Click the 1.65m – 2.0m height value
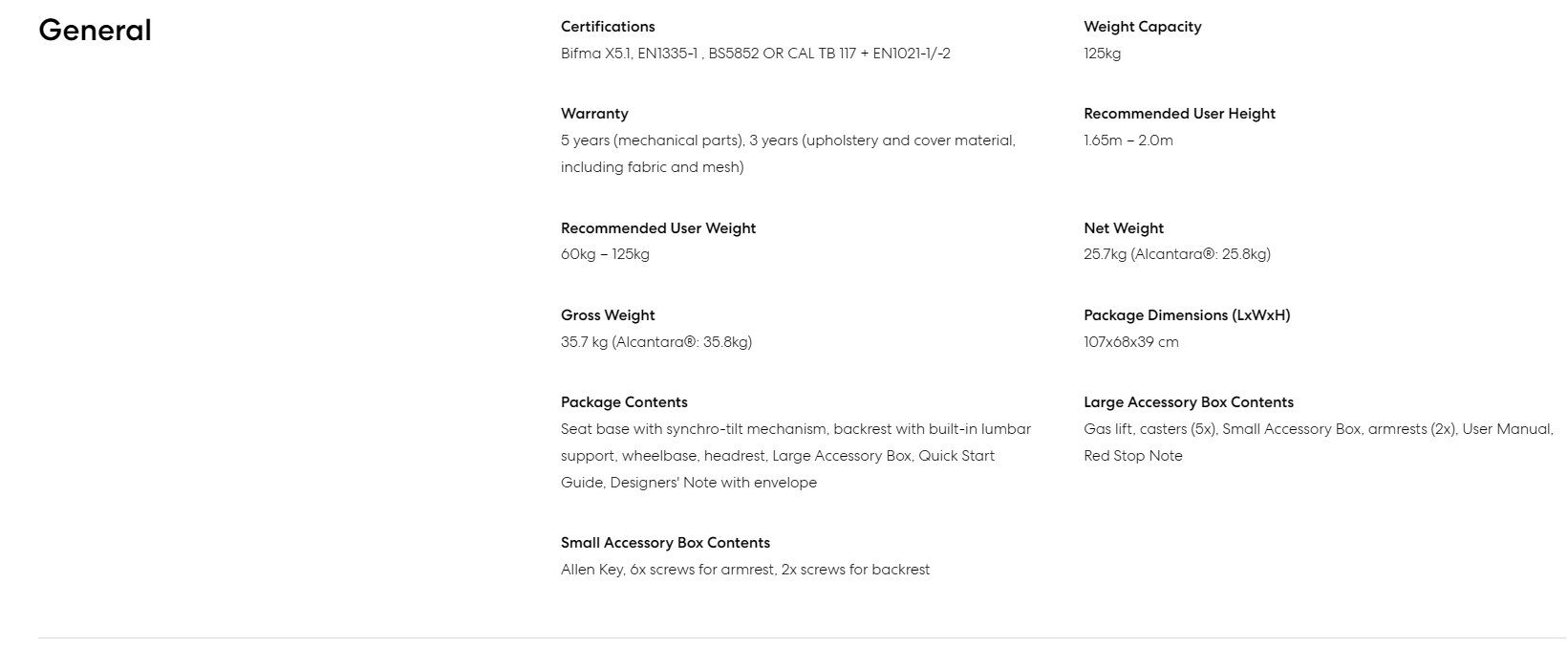This screenshot has height=648, width=1568. tap(1128, 140)
